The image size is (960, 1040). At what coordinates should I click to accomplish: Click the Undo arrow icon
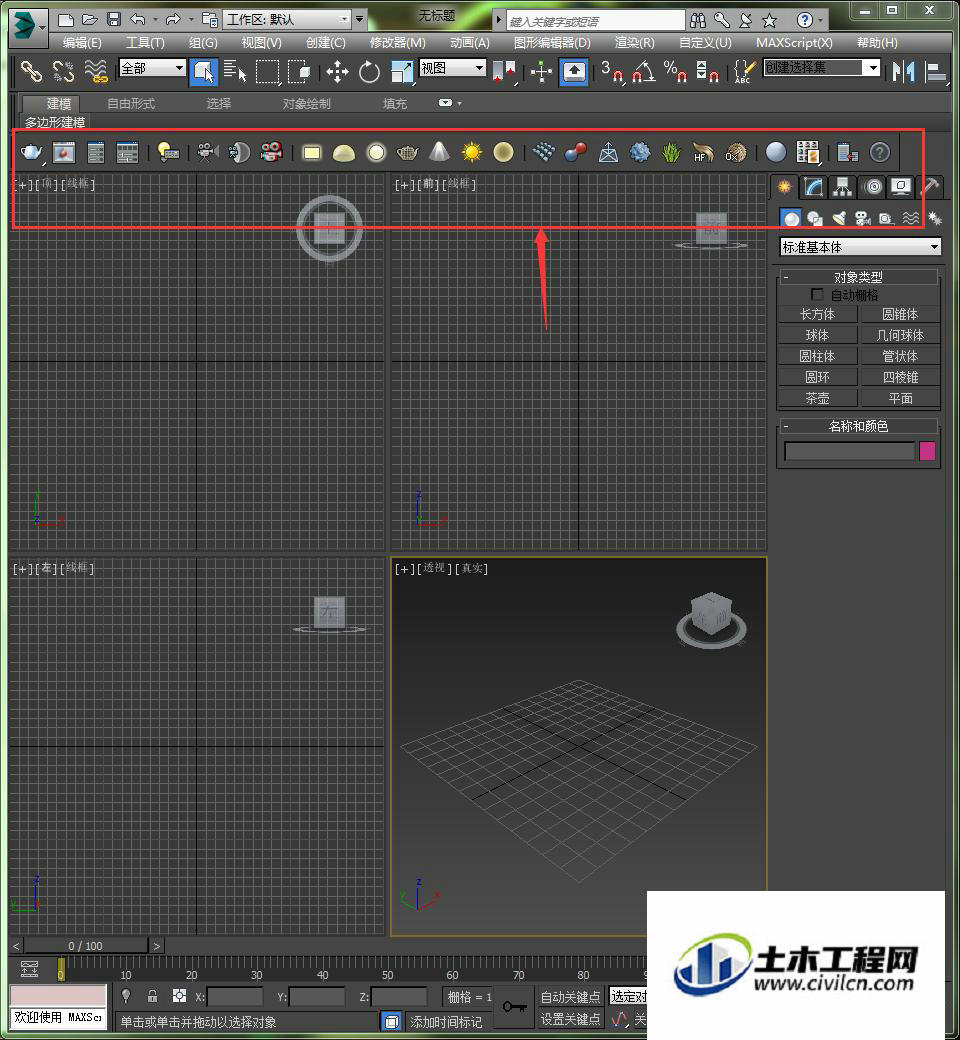point(137,20)
